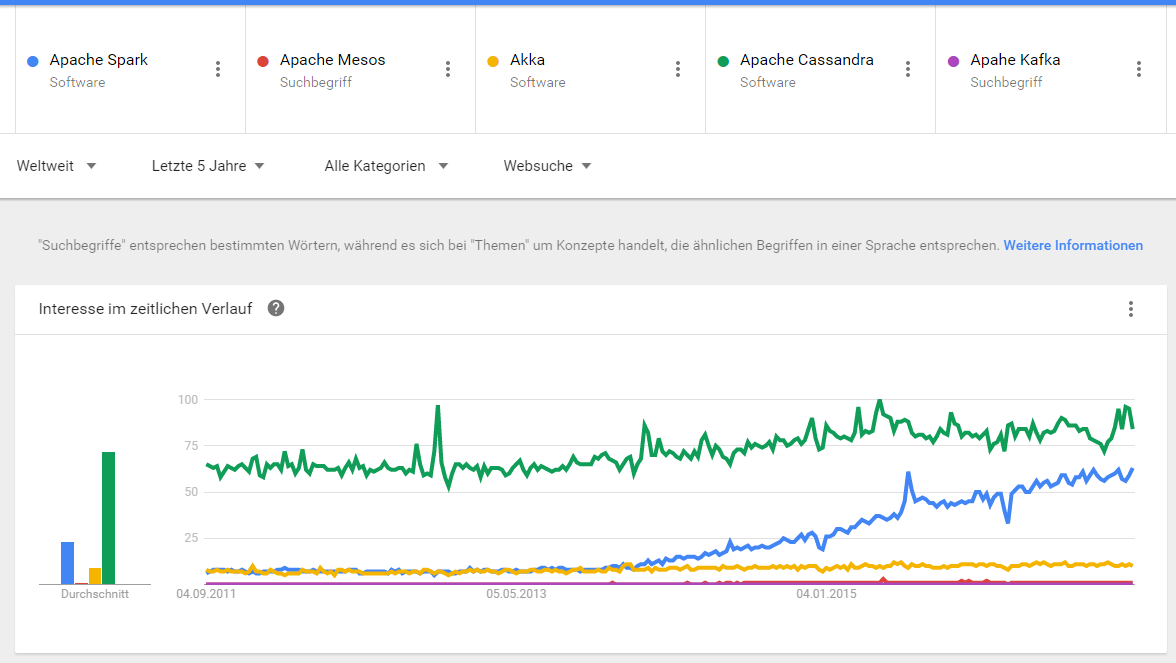The width and height of the screenshot is (1176, 663).
Task: Open the Letzte 5 Jahre time dropdown
Action: tap(208, 166)
